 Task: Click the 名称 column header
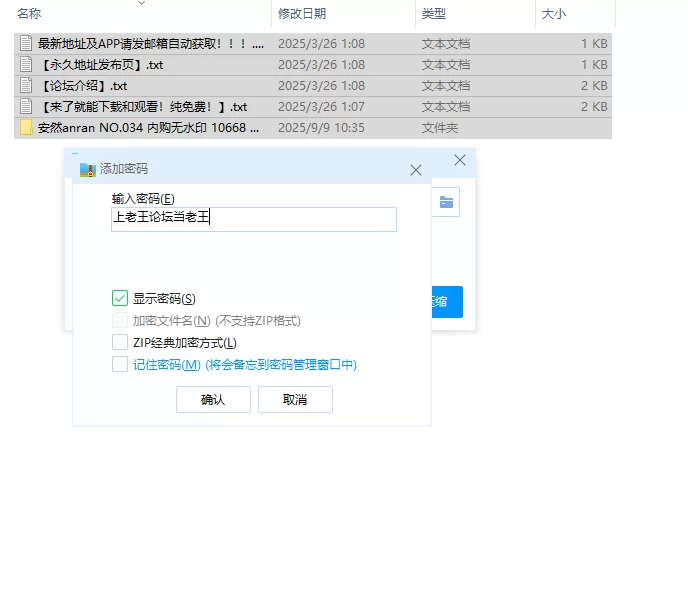coord(30,14)
